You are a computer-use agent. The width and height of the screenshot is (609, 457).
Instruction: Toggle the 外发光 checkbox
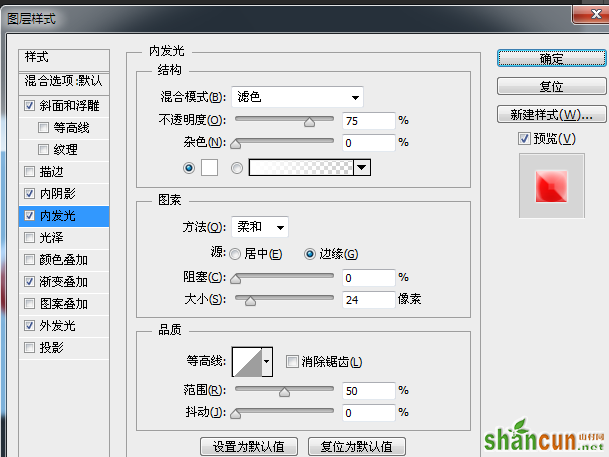[29, 325]
